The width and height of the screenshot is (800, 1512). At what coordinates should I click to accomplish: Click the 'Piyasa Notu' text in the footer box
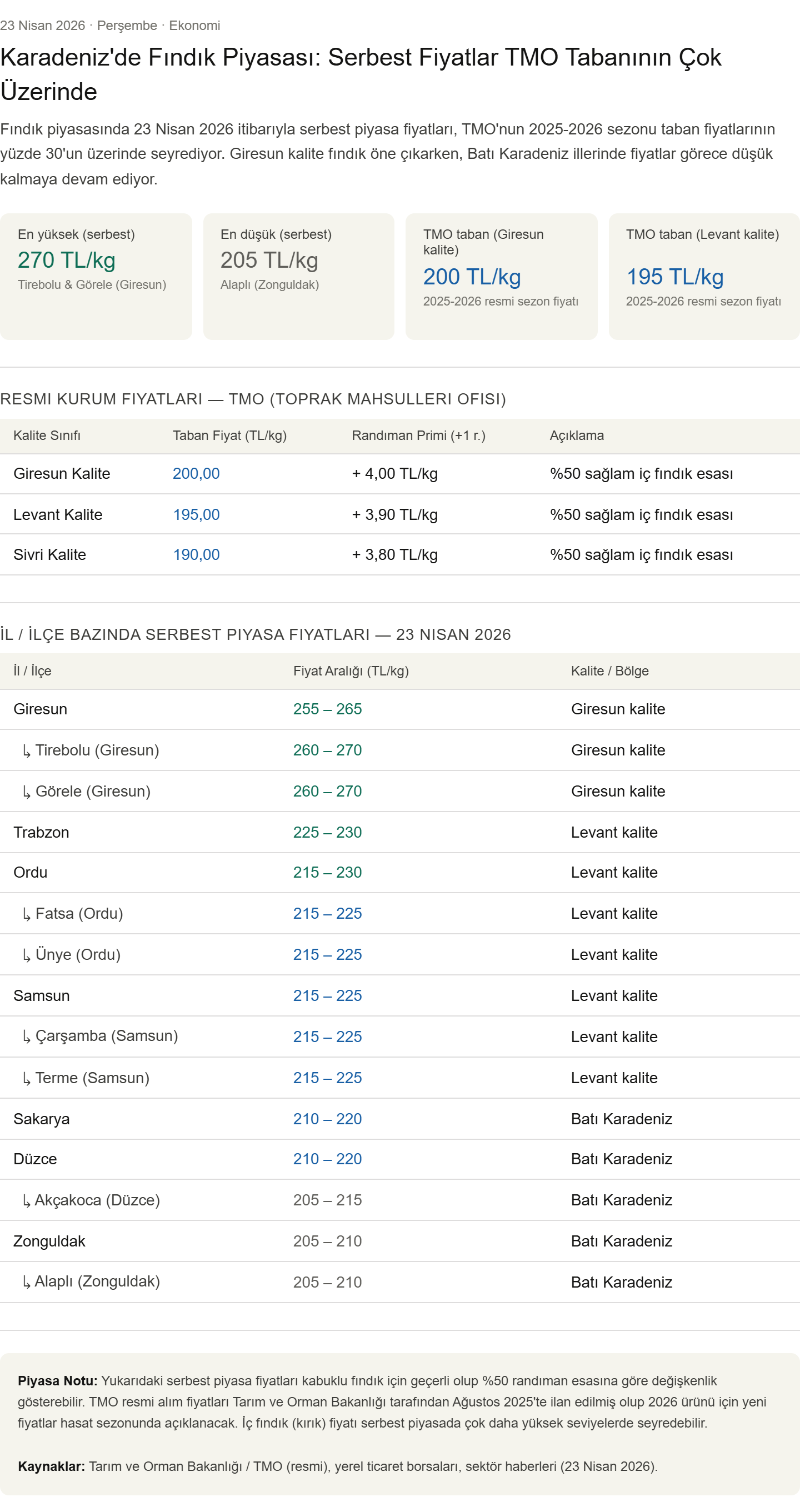click(x=58, y=1380)
